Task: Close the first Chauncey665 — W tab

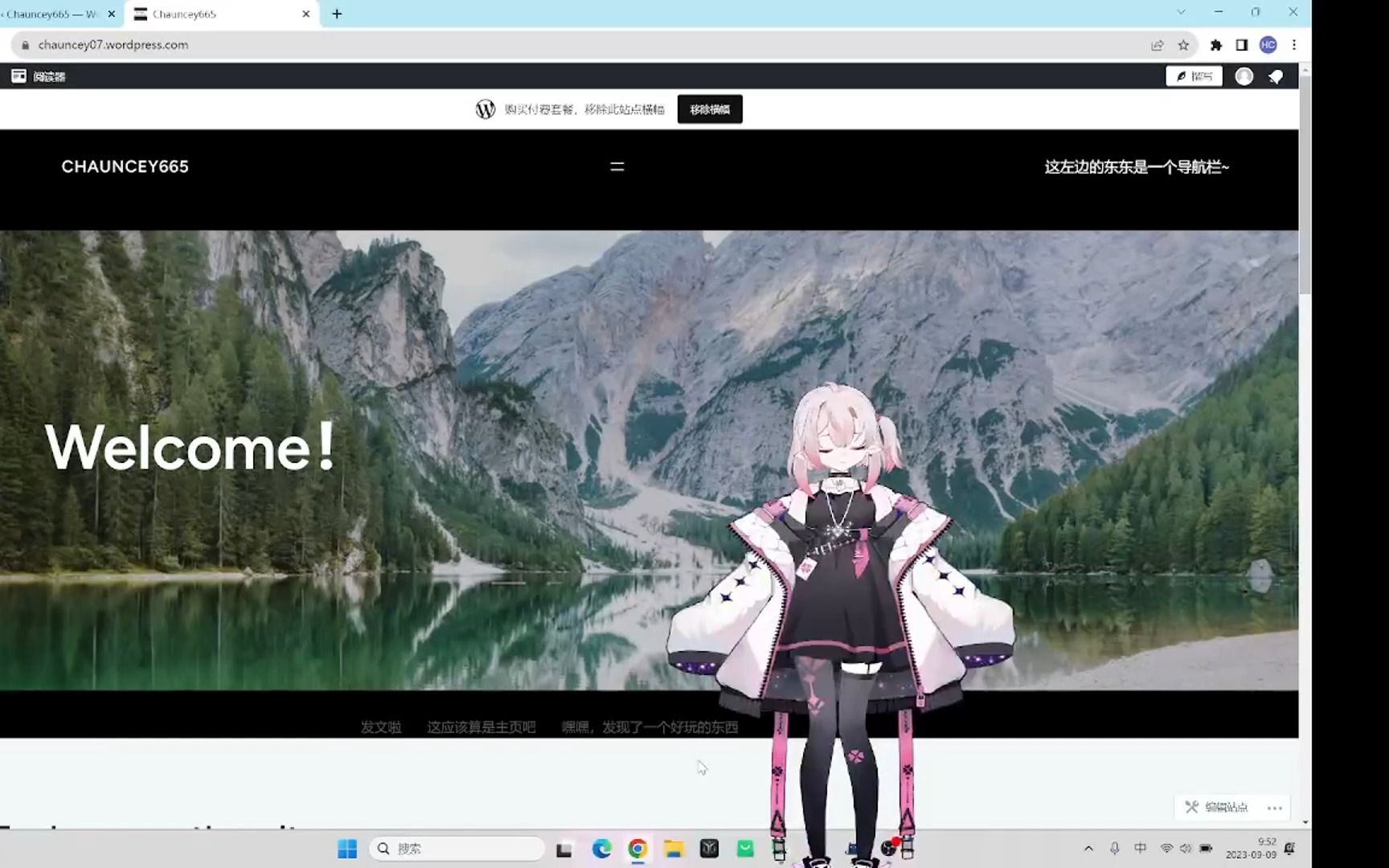Action: point(112,14)
